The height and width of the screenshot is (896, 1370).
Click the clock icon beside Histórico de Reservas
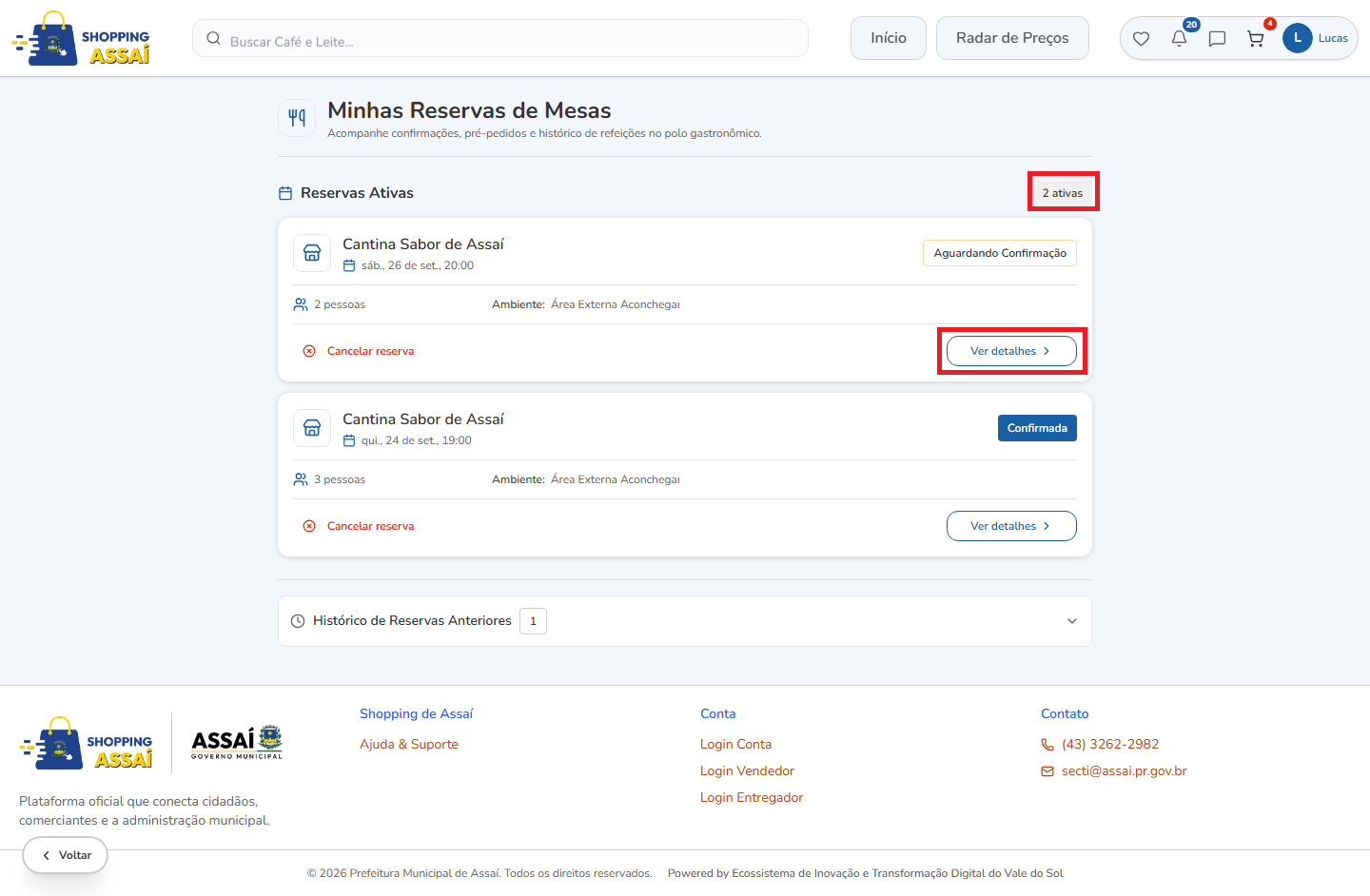tap(298, 621)
